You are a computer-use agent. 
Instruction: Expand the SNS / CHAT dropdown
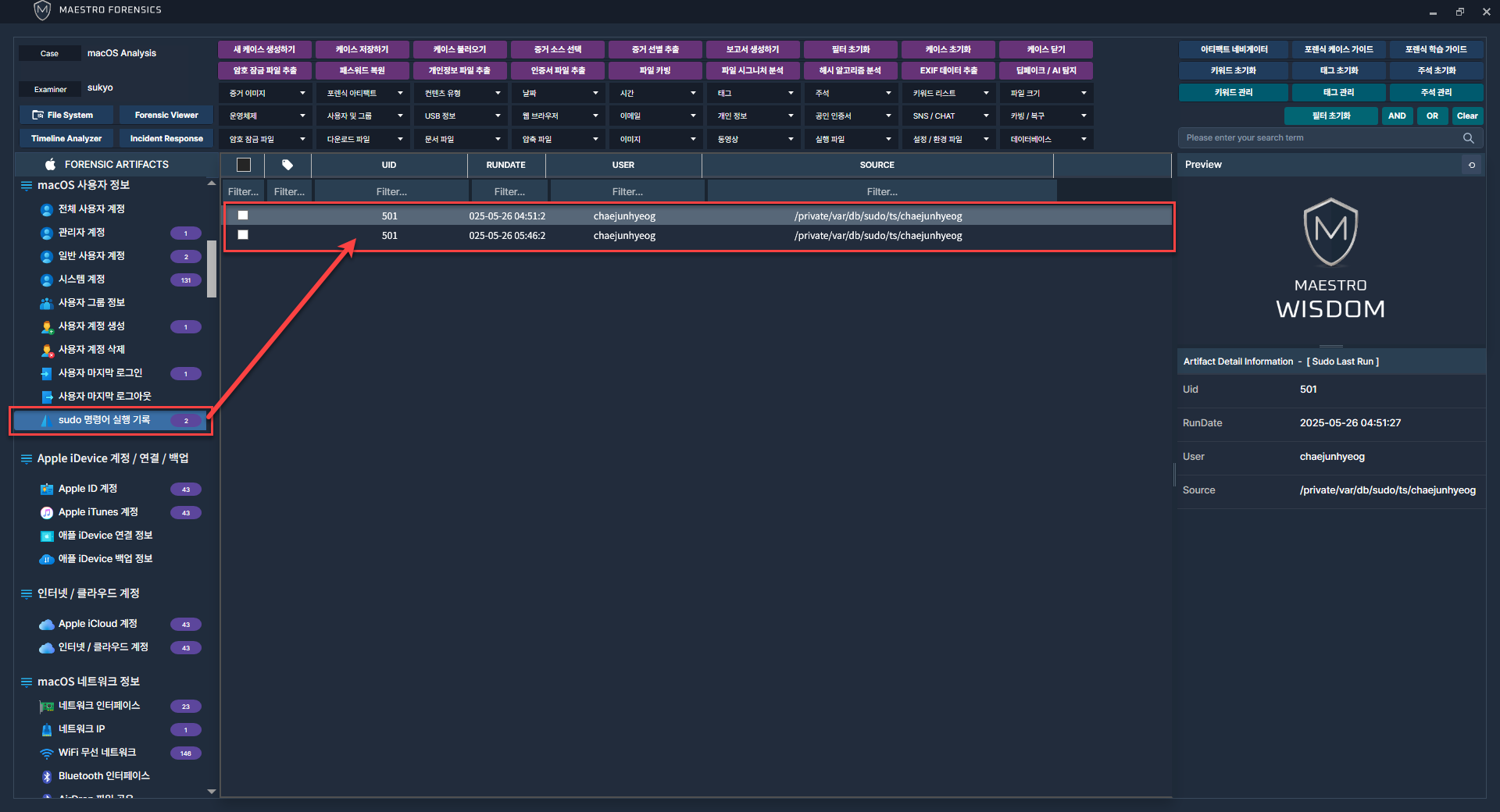(950, 116)
